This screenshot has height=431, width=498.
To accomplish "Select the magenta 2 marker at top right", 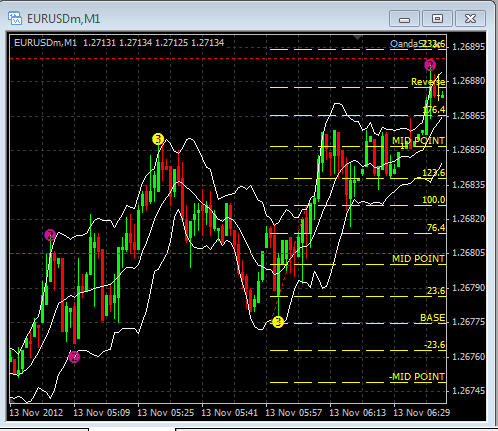I will click(x=430, y=65).
